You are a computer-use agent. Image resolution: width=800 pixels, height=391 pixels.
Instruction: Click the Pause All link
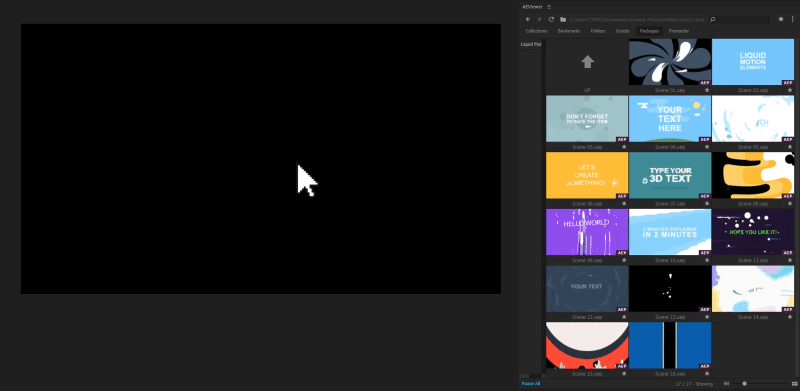(x=531, y=383)
